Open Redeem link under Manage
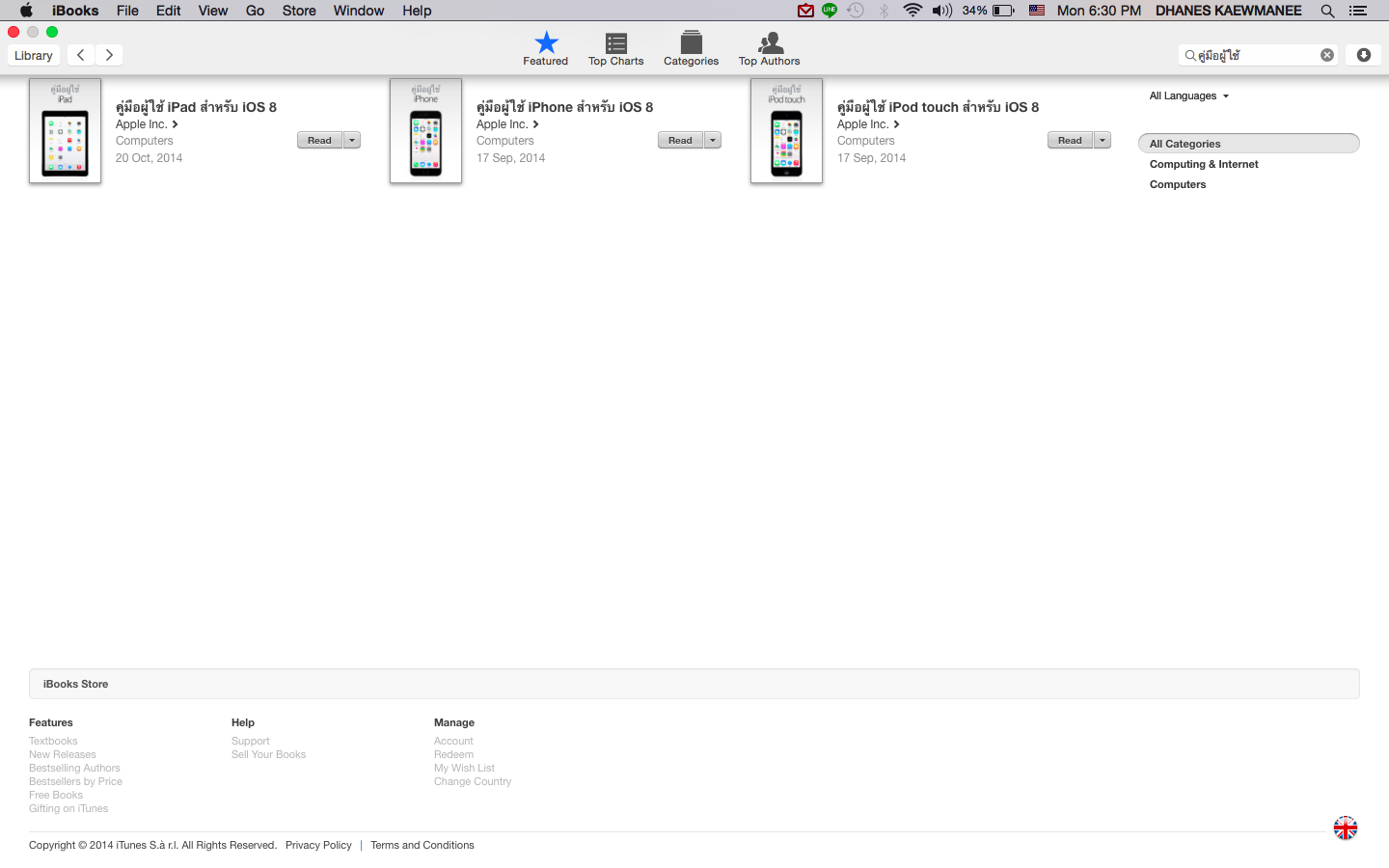This screenshot has height=868, width=1389. (453, 754)
